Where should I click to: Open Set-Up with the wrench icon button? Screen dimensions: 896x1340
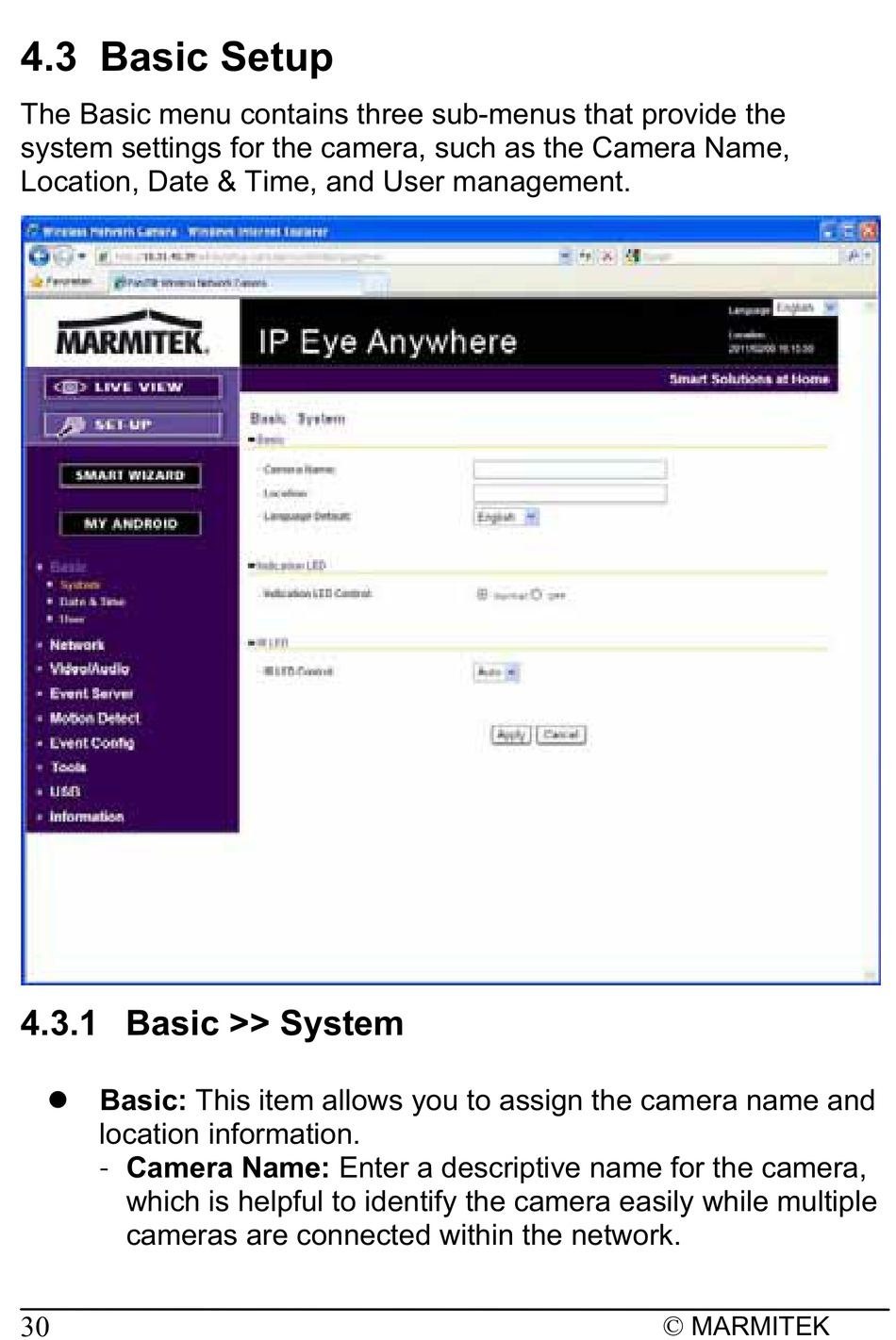click(x=132, y=425)
